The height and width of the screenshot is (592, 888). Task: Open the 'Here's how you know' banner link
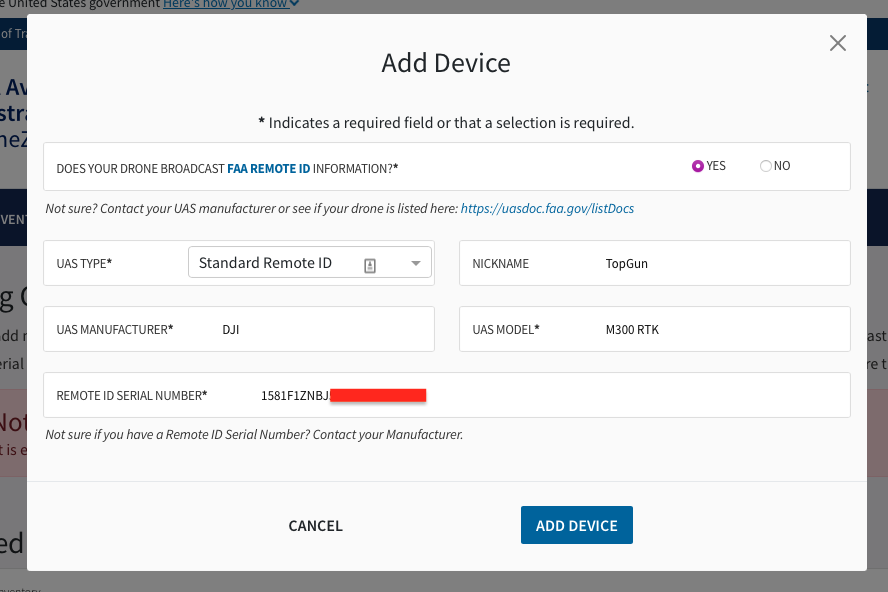pyautogui.click(x=230, y=4)
